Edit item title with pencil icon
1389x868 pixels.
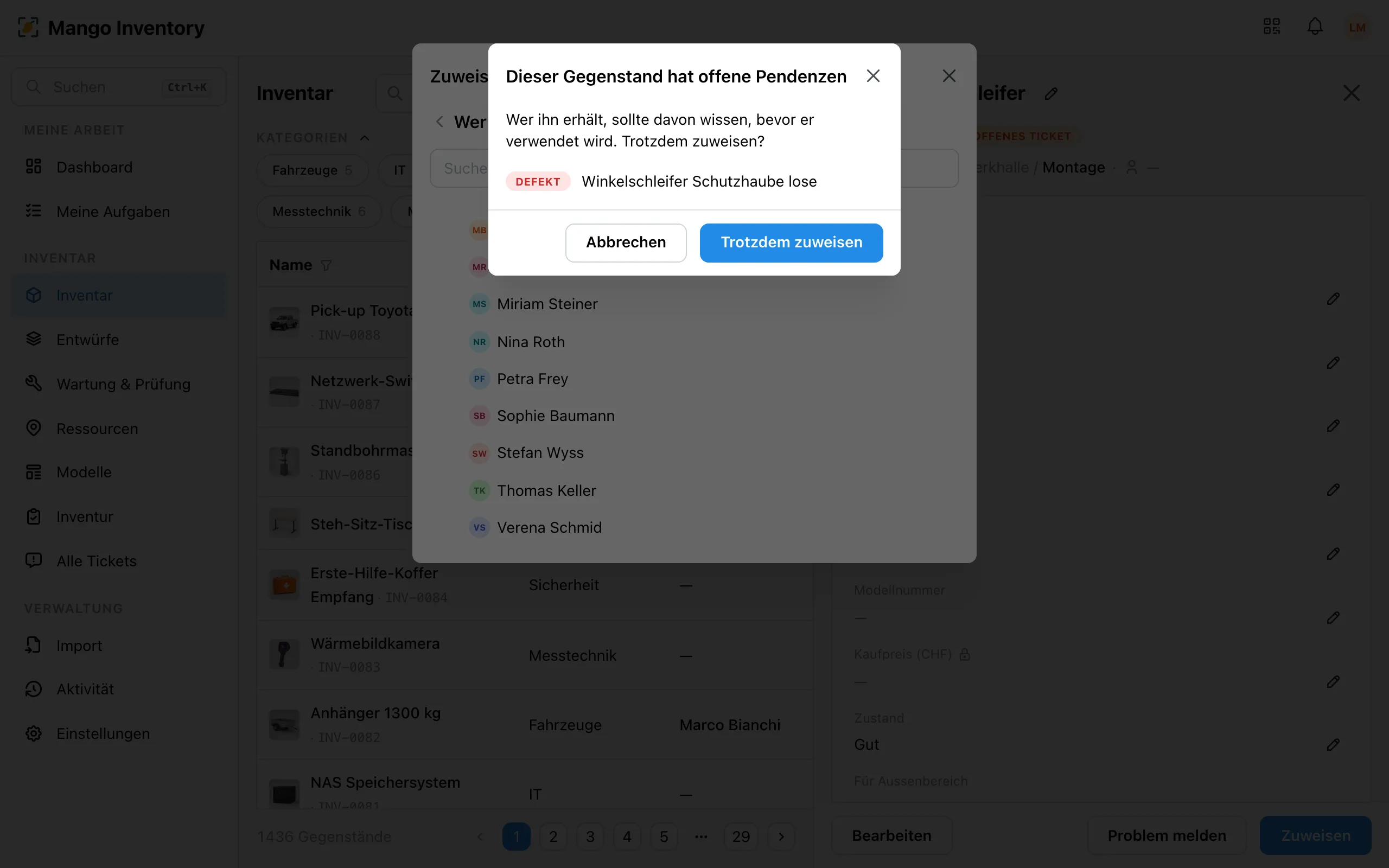[1050, 93]
